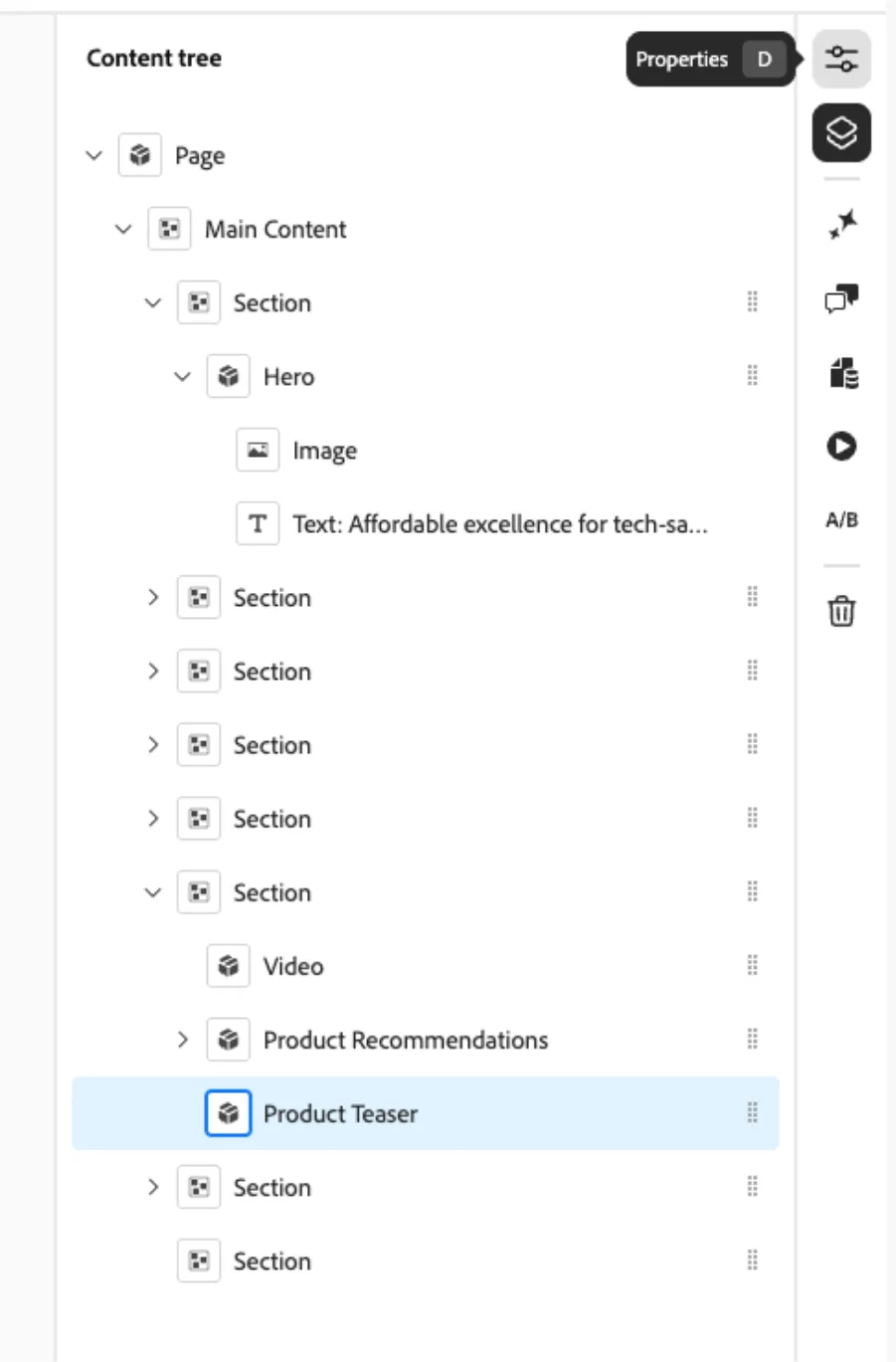Select the highlighted Product Teaser row
The image size is (896, 1362).
point(426,1113)
